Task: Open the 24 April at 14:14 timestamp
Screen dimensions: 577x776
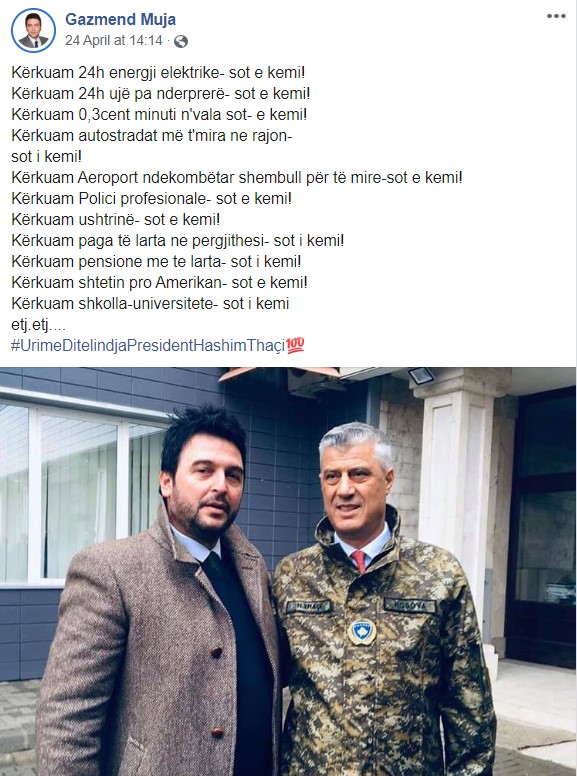Action: (x=113, y=41)
